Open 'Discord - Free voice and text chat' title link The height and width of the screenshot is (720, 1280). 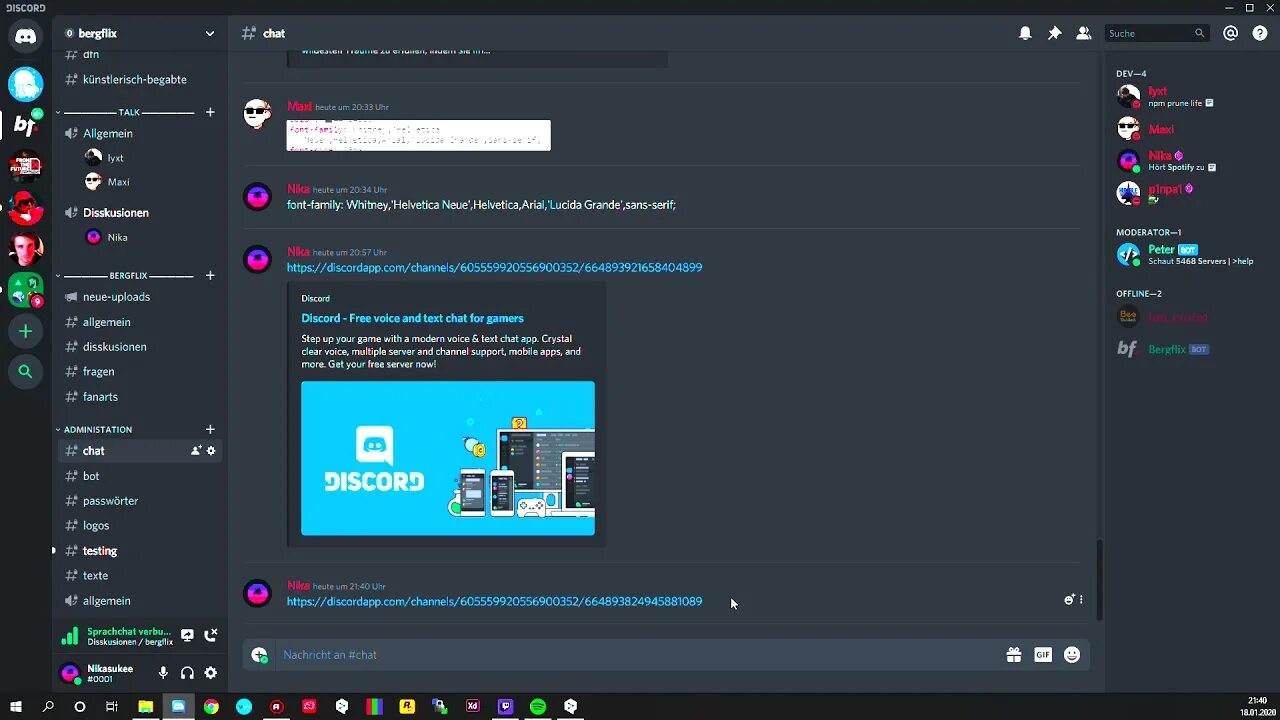point(412,318)
